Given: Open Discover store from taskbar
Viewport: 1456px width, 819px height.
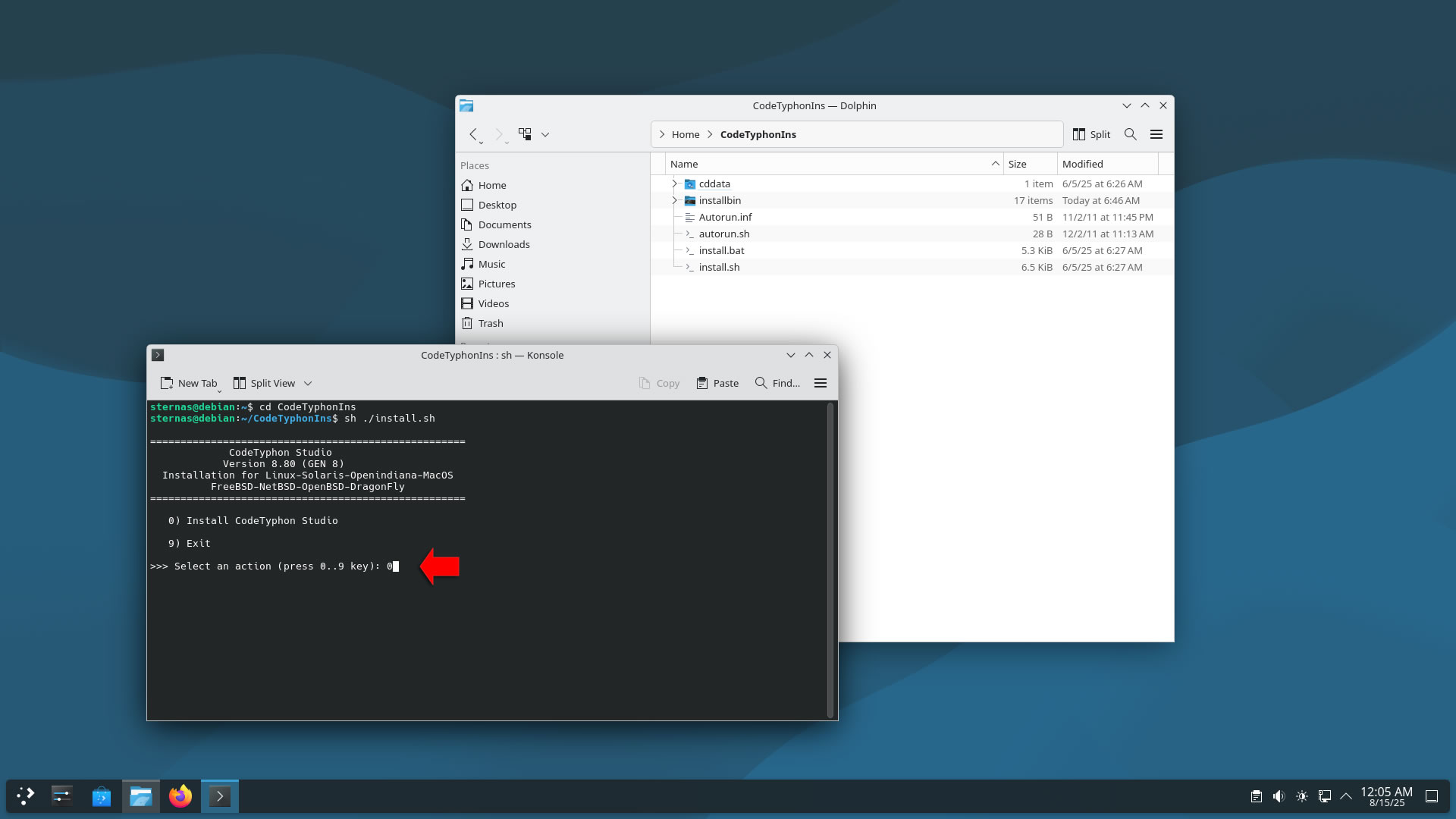Looking at the screenshot, I should 102,796.
